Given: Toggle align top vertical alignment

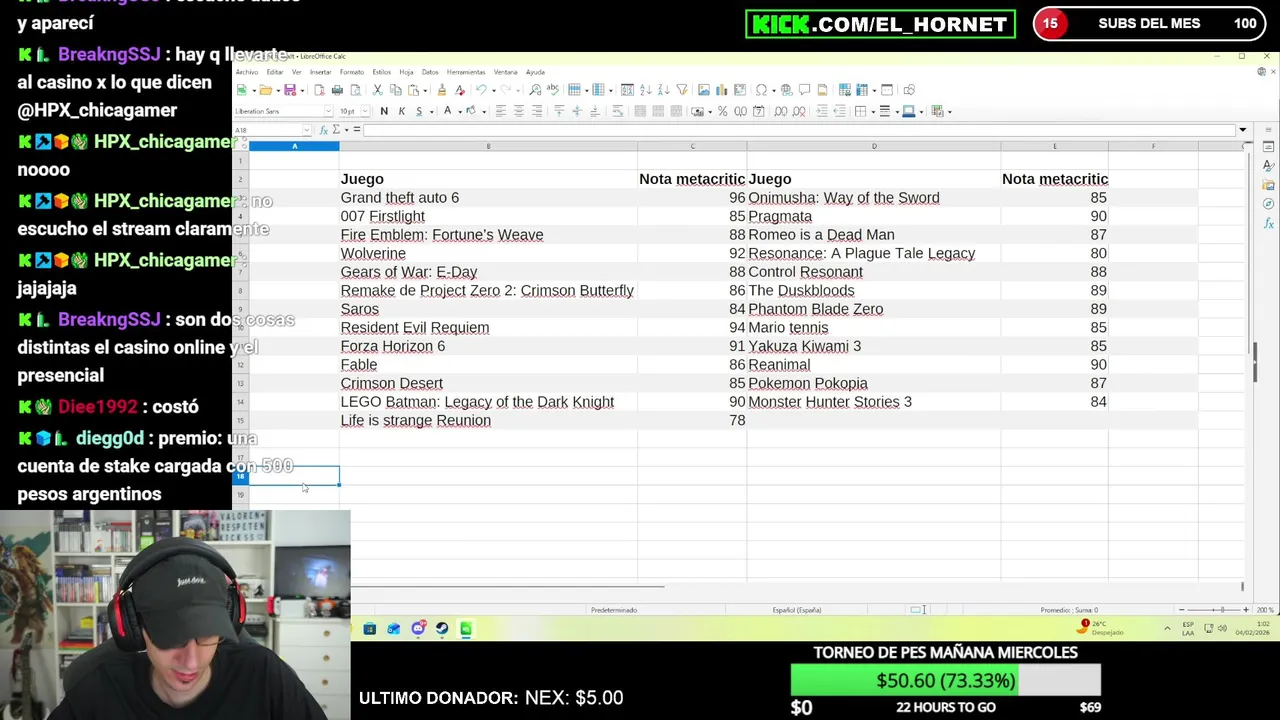Looking at the screenshot, I should pyautogui.click(x=559, y=111).
